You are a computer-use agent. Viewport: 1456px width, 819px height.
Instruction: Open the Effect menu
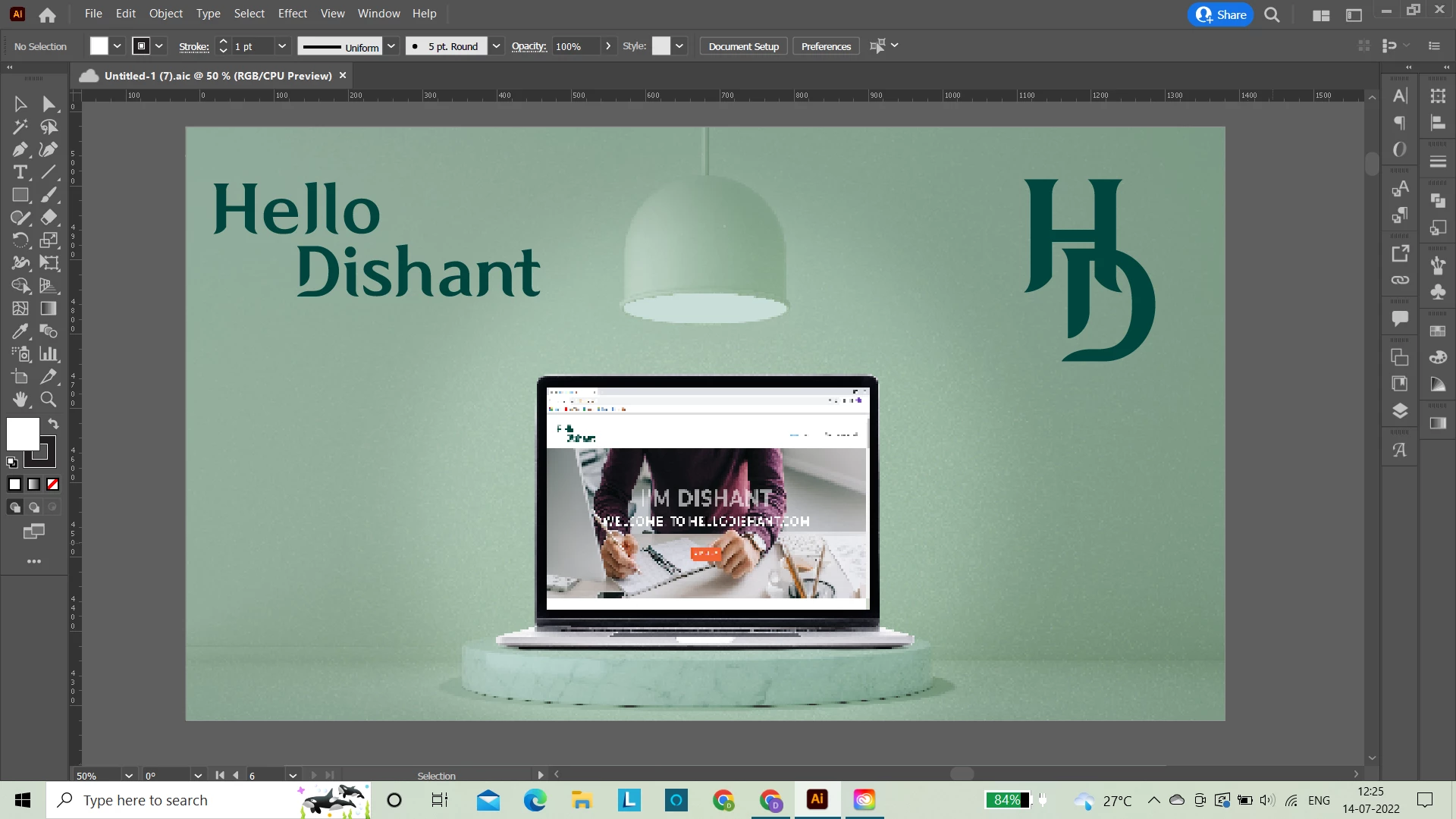[292, 14]
